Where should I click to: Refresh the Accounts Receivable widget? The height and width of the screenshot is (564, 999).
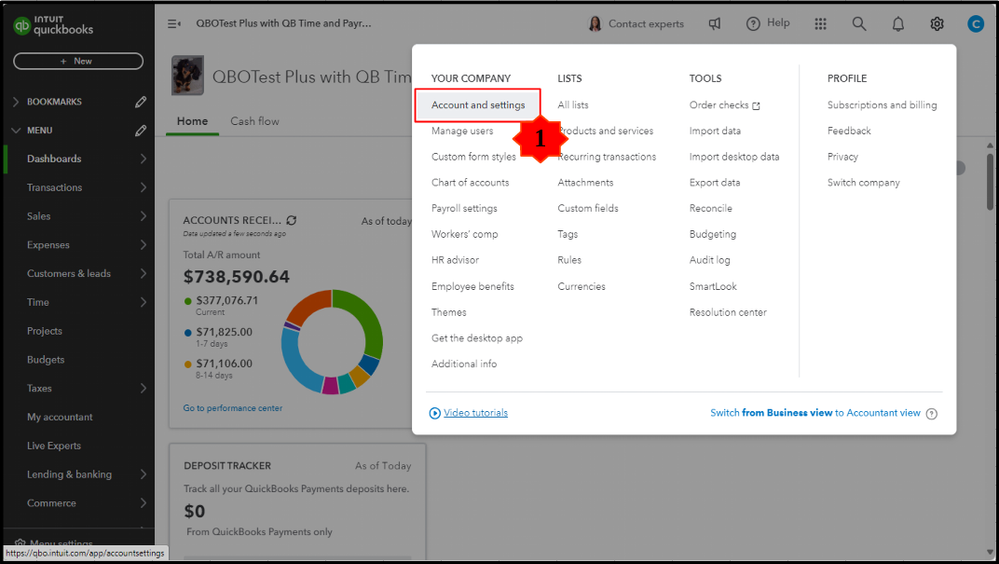(291, 220)
